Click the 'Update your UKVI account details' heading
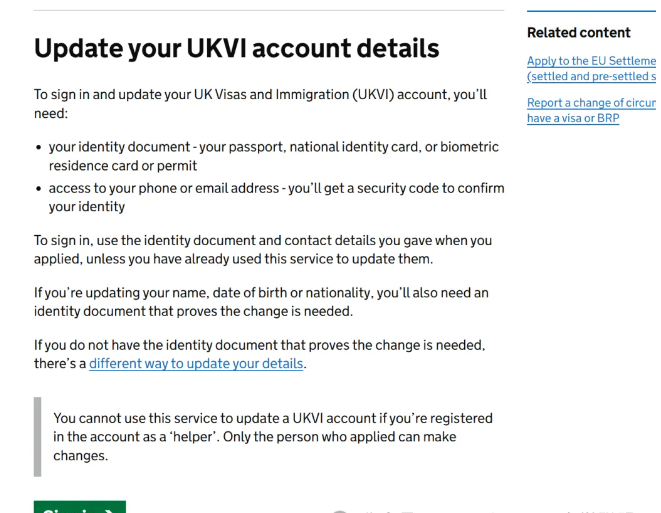Screen dimensions: 661x513 236,48
